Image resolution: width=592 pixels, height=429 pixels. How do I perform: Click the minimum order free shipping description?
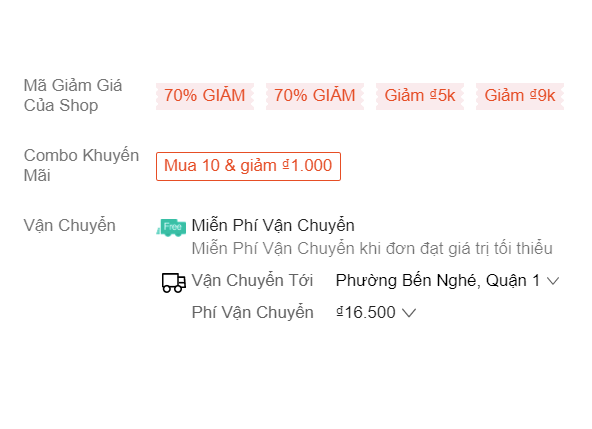point(372,248)
